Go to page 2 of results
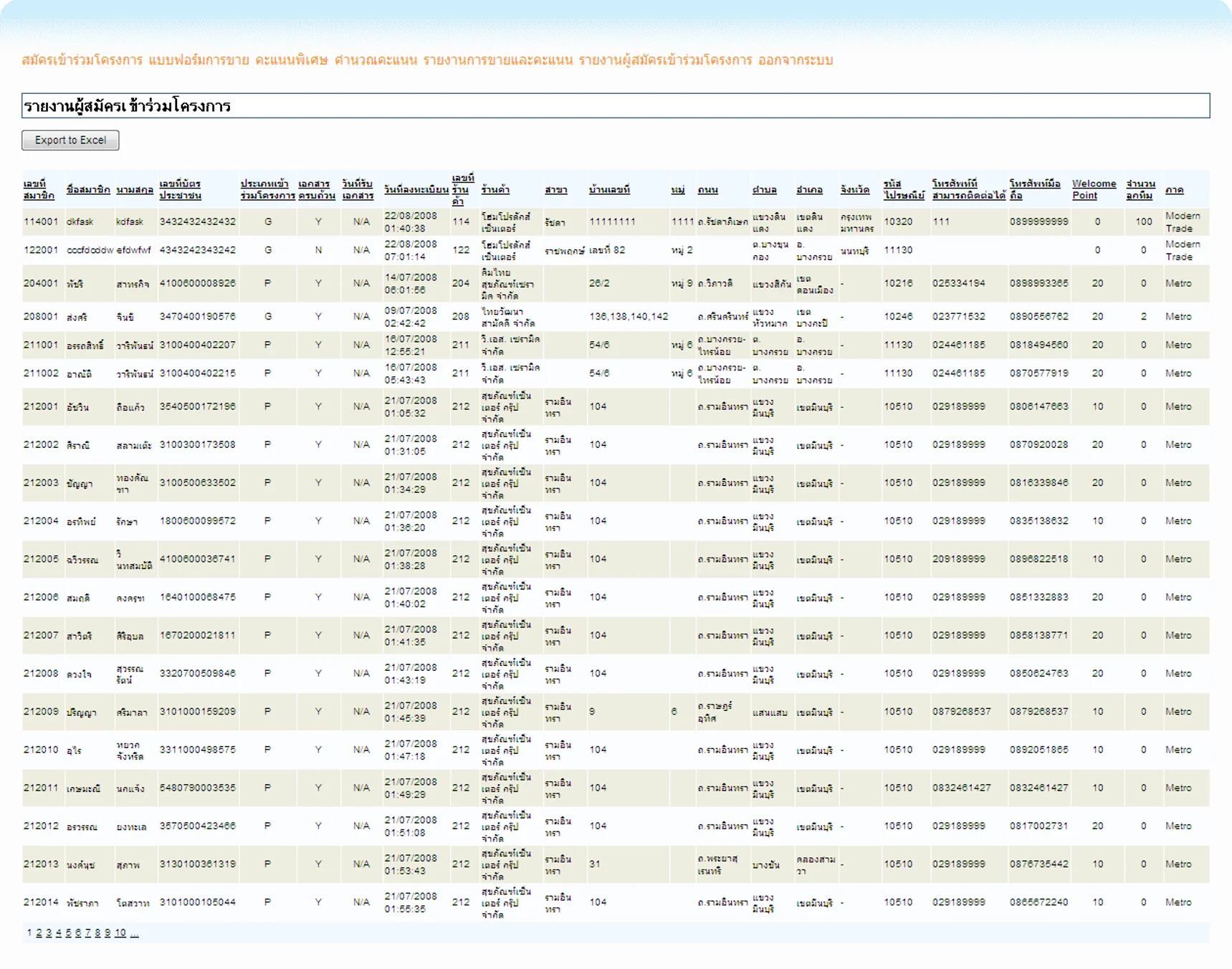This screenshot has width=1232, height=969. [39, 933]
